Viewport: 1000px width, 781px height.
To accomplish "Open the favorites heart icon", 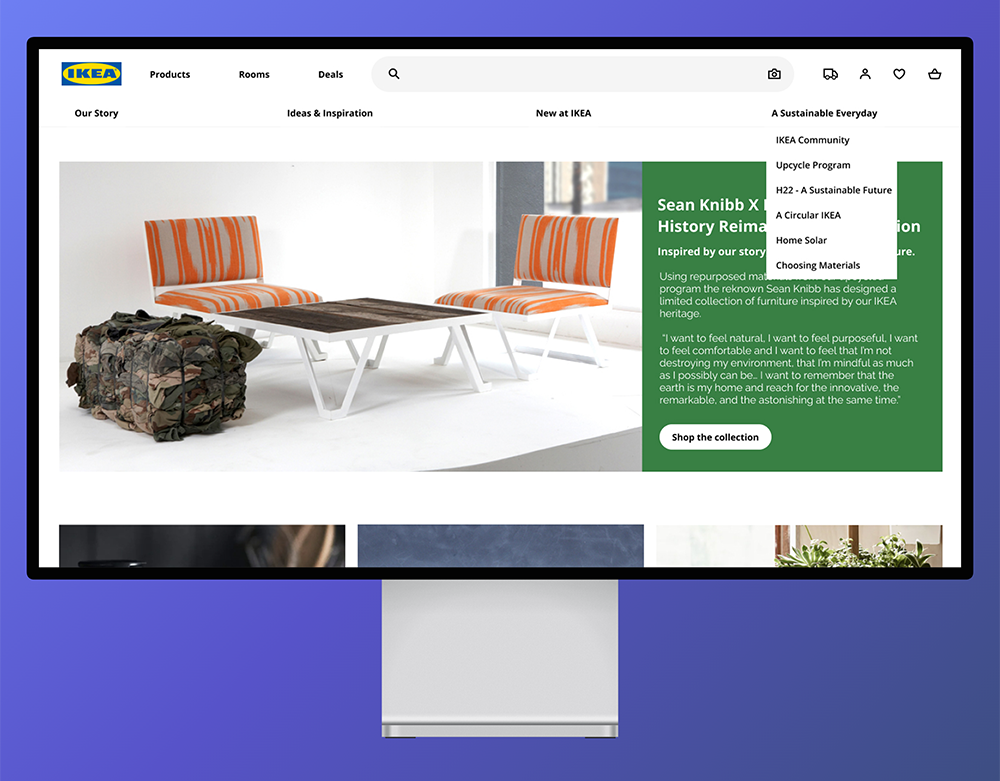I will coord(899,74).
